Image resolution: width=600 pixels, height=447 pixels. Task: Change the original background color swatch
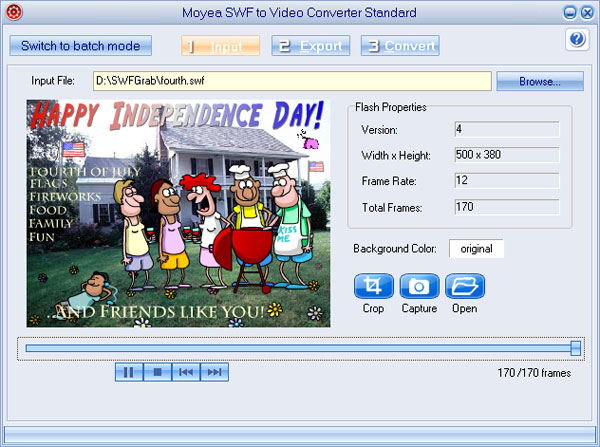pyautogui.click(x=476, y=249)
